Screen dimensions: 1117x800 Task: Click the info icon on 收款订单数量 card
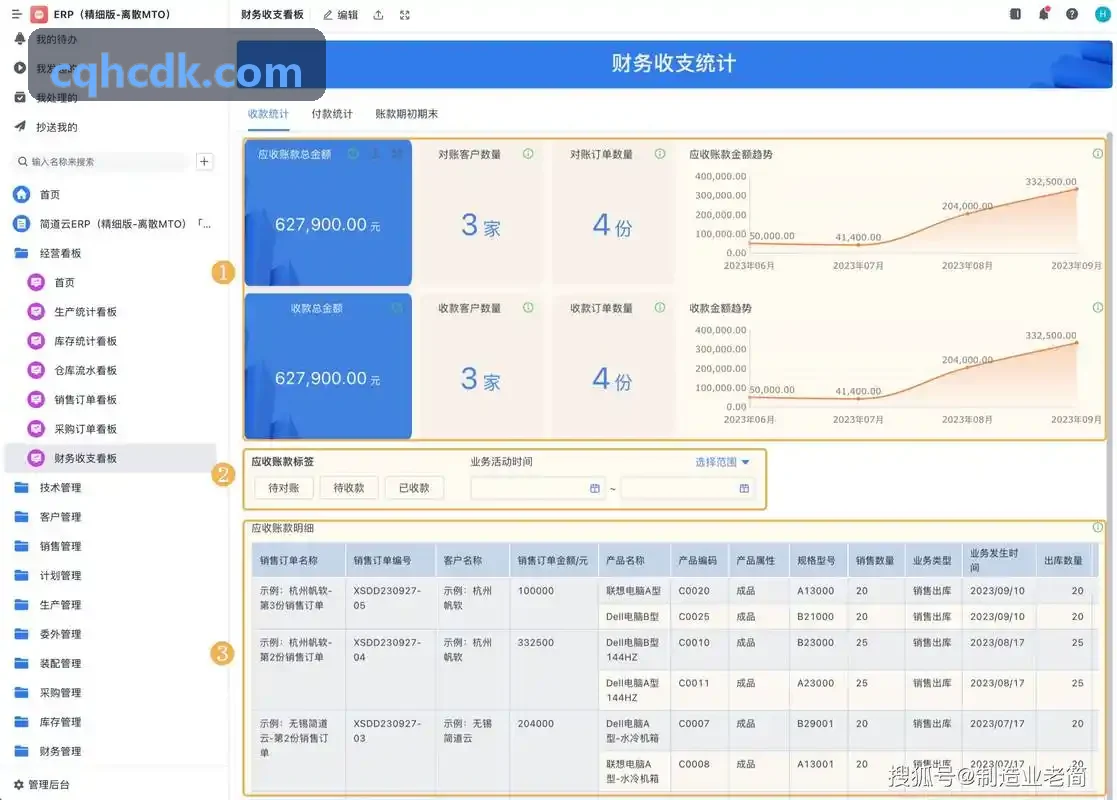tap(660, 308)
